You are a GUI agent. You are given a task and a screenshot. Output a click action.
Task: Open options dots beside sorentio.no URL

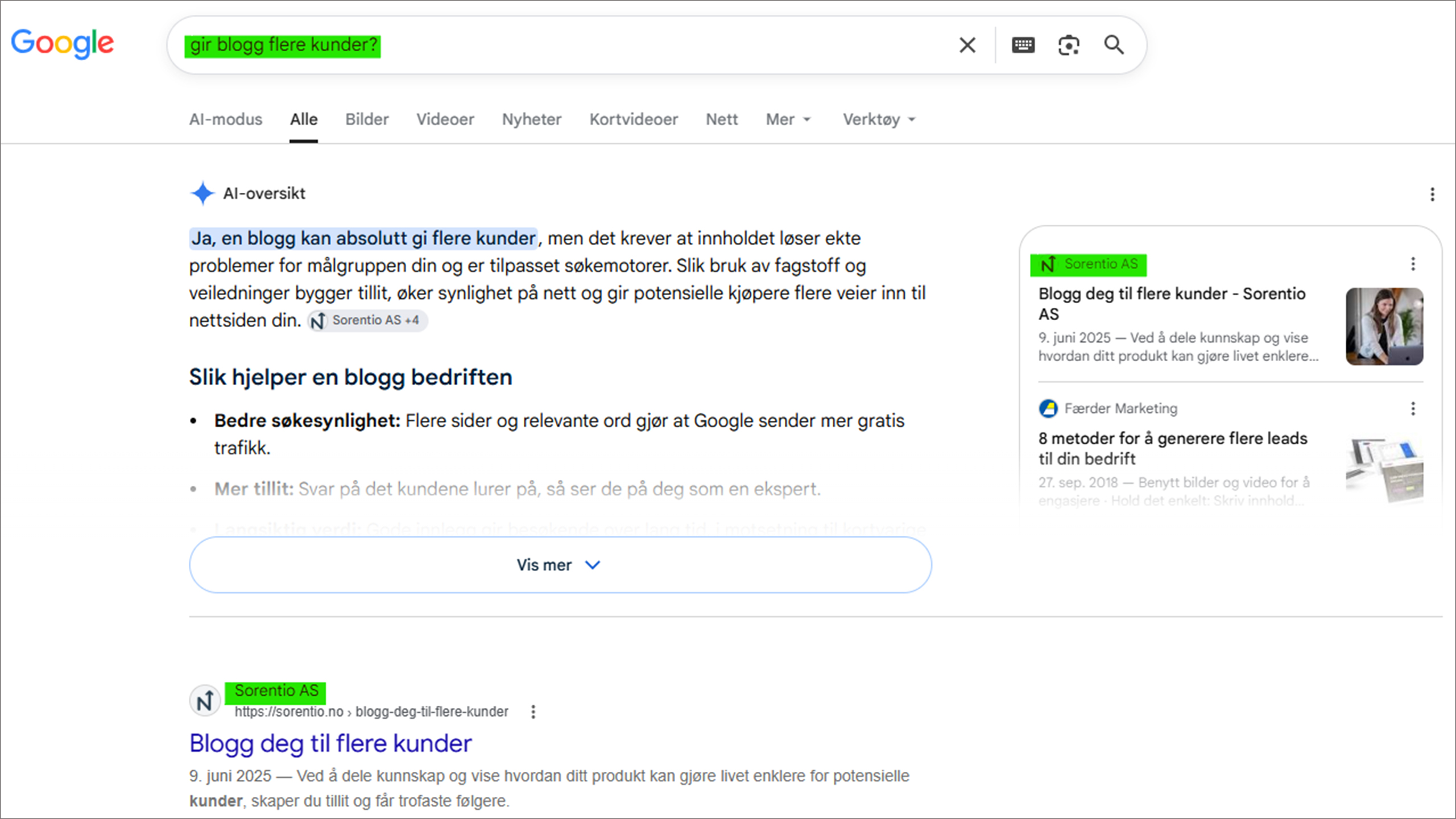(x=533, y=712)
